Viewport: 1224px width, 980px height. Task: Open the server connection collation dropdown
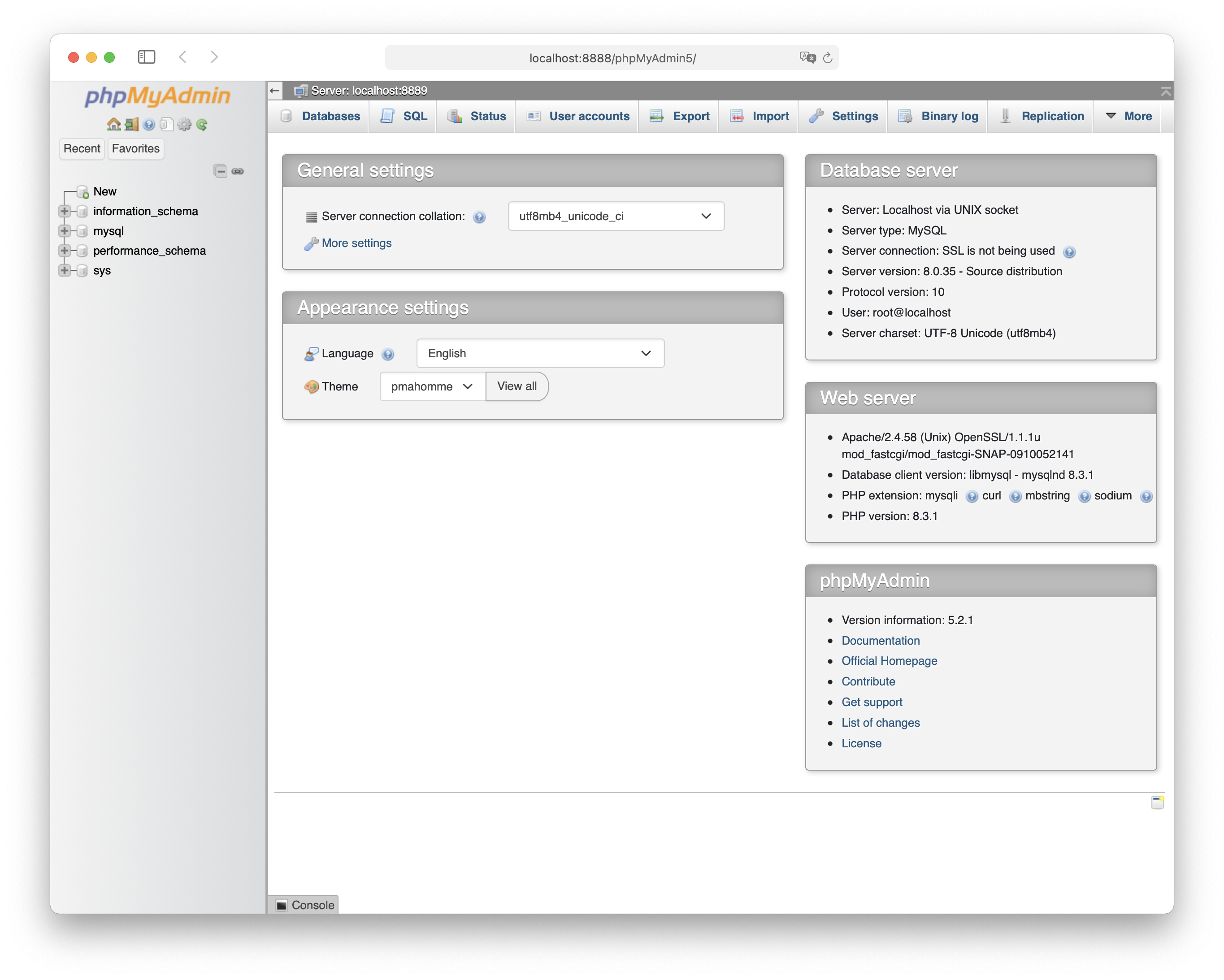click(613, 215)
